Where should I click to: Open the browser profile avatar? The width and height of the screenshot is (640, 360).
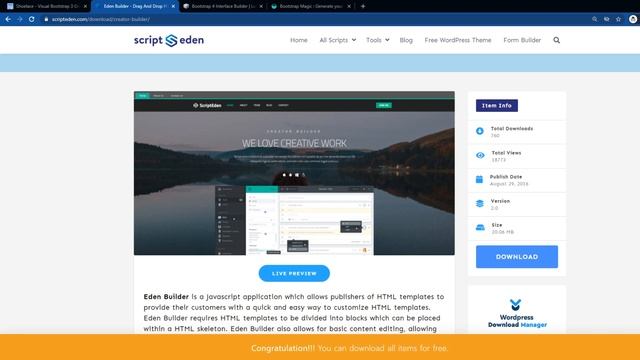[x=633, y=19]
